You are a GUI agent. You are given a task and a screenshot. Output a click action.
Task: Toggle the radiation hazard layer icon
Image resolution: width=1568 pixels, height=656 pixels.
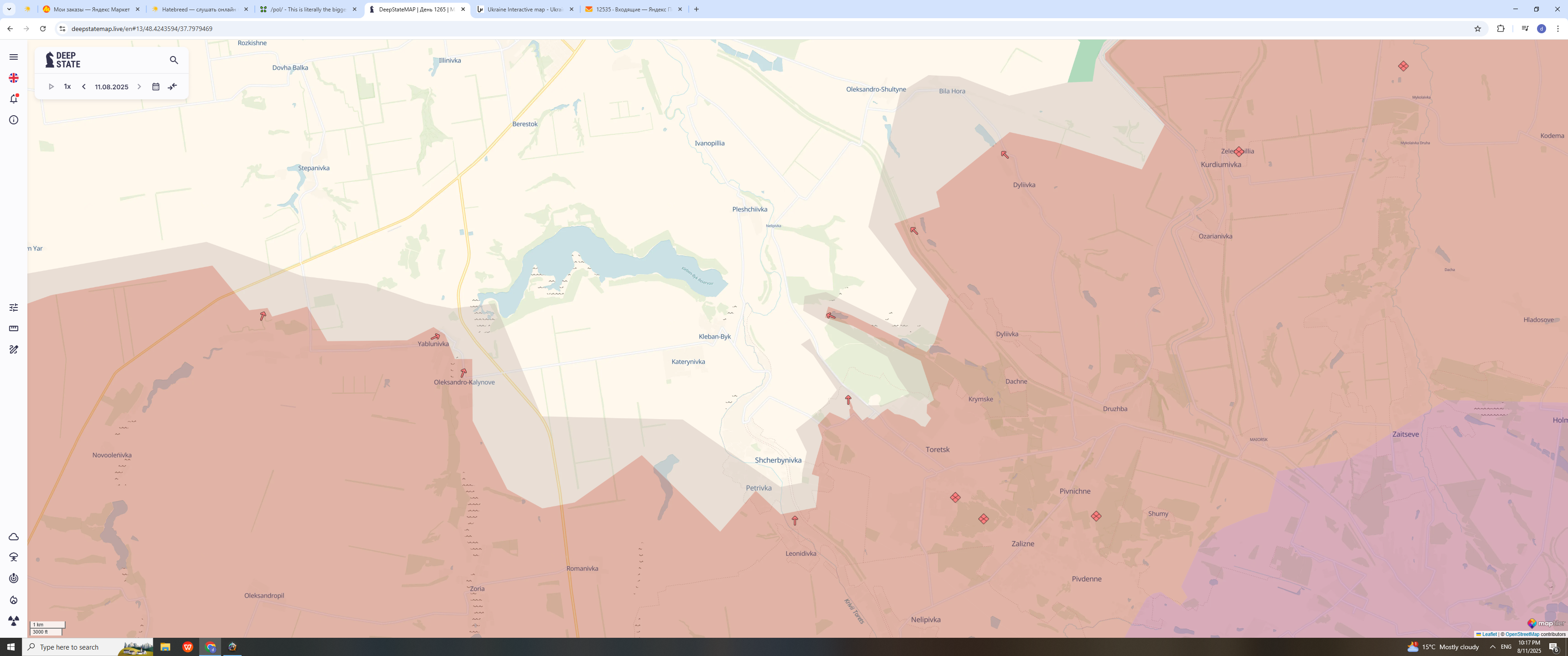[x=13, y=621]
